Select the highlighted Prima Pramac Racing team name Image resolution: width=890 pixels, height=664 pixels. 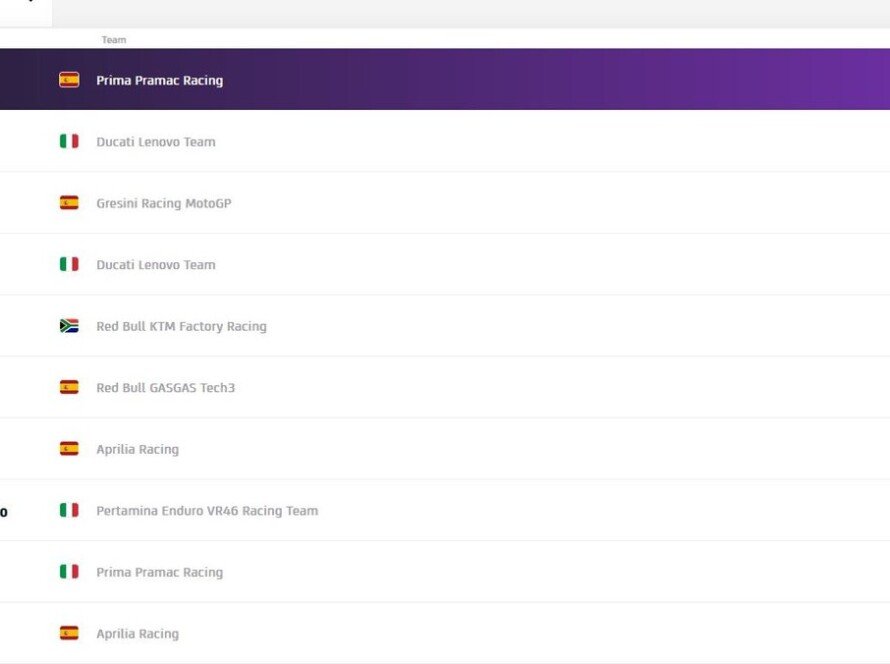point(159,80)
